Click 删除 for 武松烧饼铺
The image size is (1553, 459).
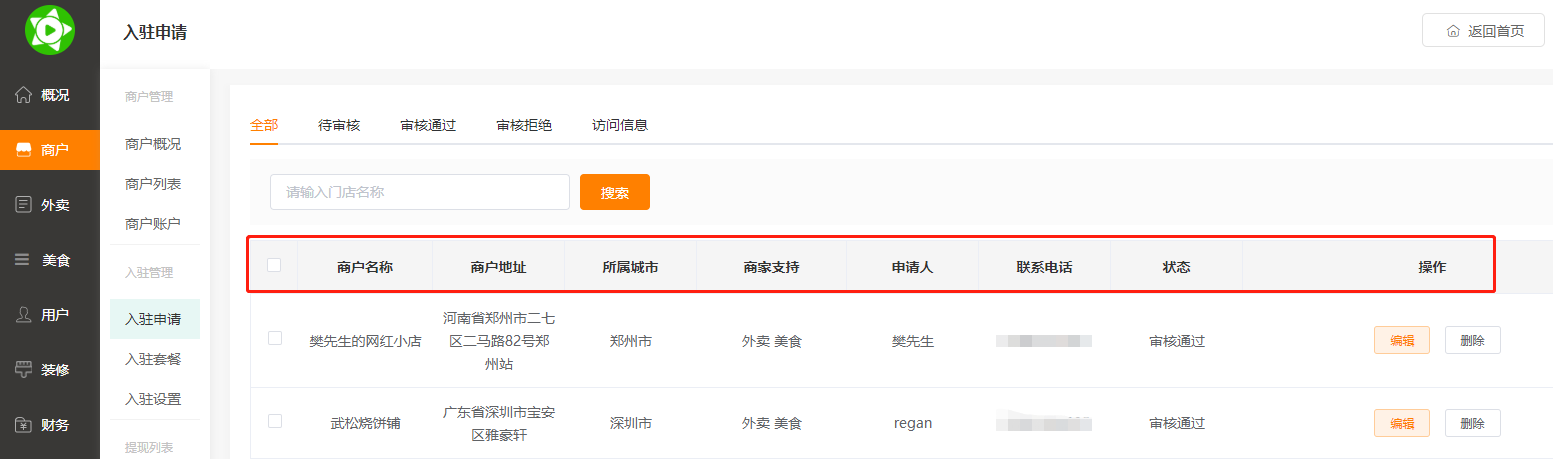point(1472,423)
